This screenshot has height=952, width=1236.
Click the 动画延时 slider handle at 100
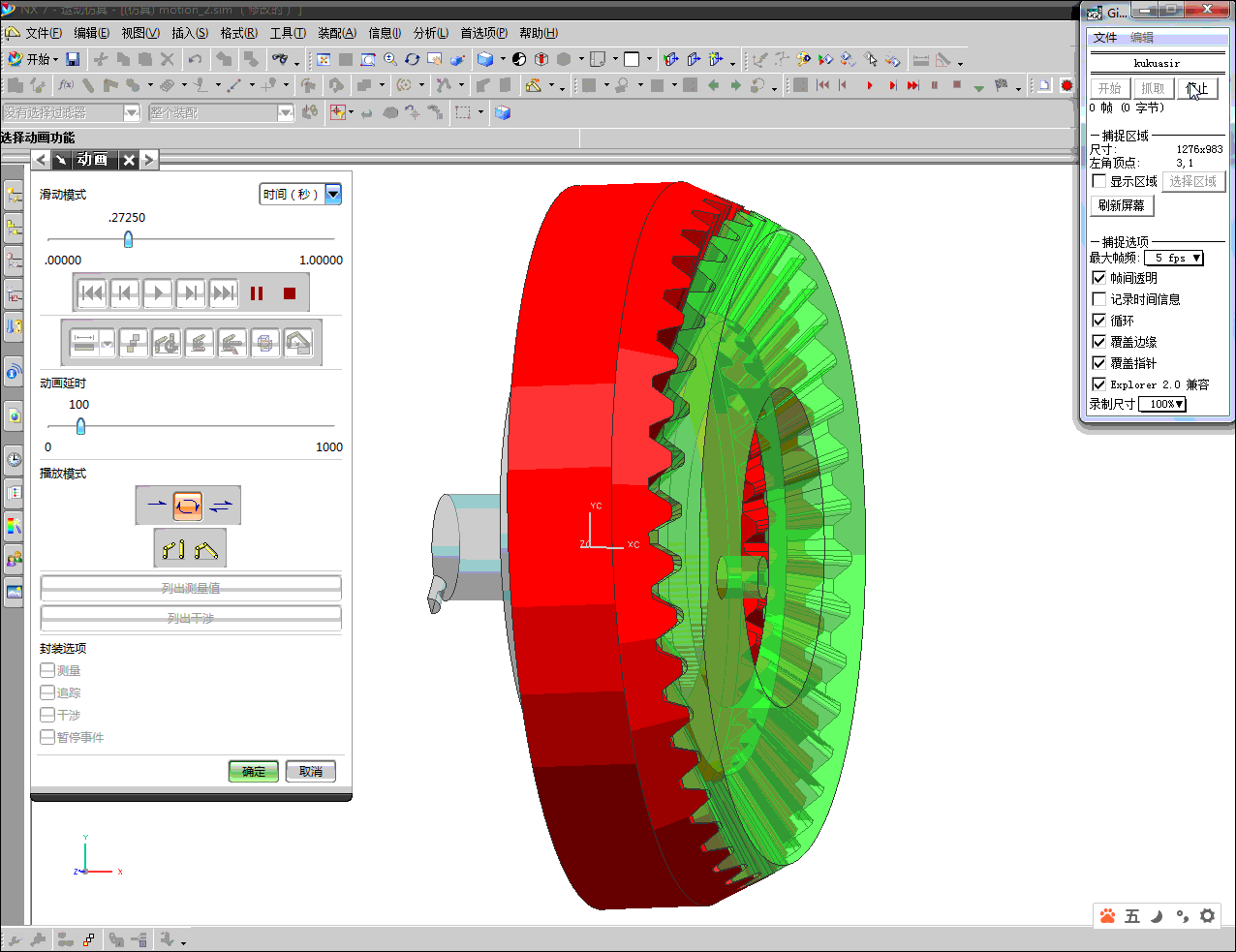[x=80, y=425]
